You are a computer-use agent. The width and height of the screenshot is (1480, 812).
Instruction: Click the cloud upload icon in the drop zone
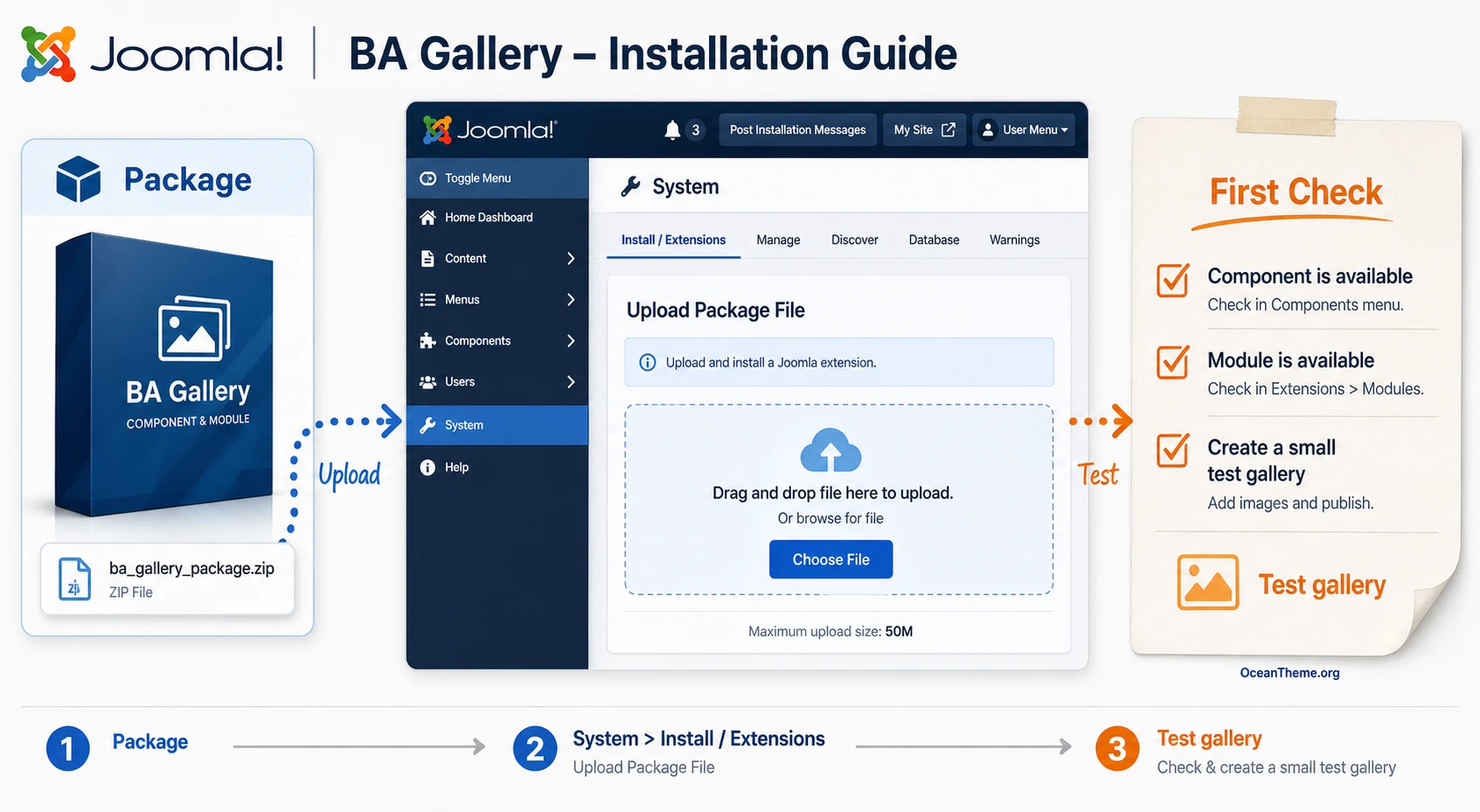830,450
